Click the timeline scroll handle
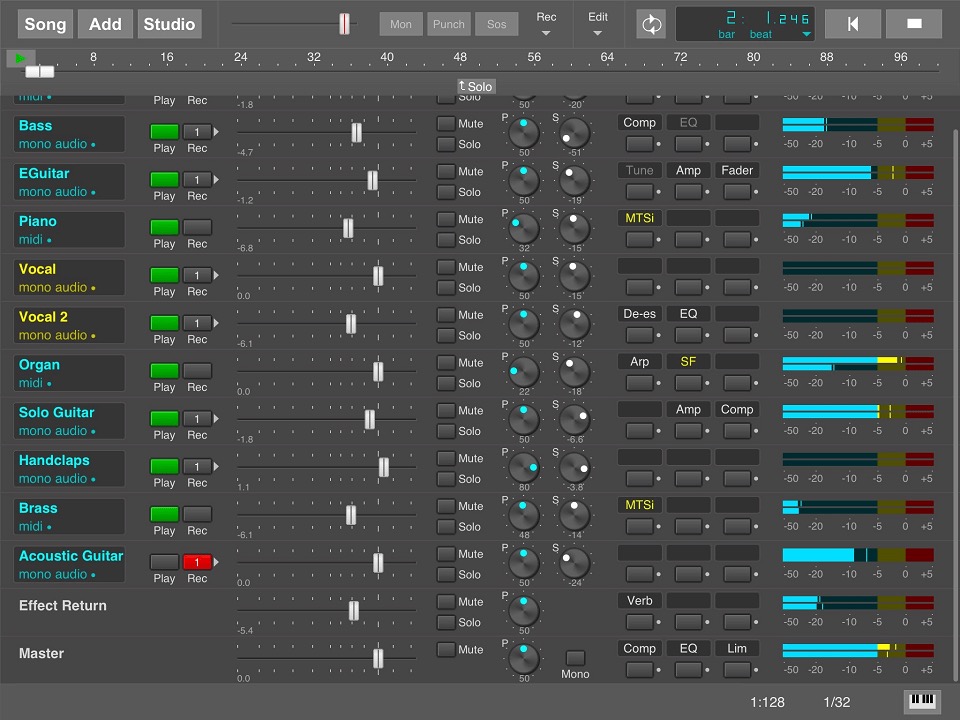The height and width of the screenshot is (720, 960). [40, 72]
